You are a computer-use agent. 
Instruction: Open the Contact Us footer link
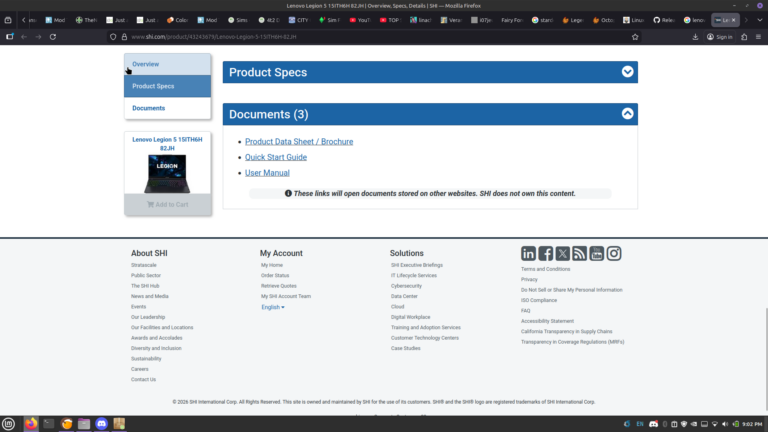[144, 380]
